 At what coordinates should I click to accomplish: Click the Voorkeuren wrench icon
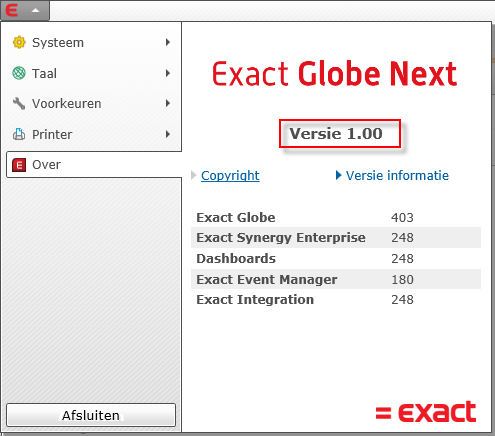19,103
